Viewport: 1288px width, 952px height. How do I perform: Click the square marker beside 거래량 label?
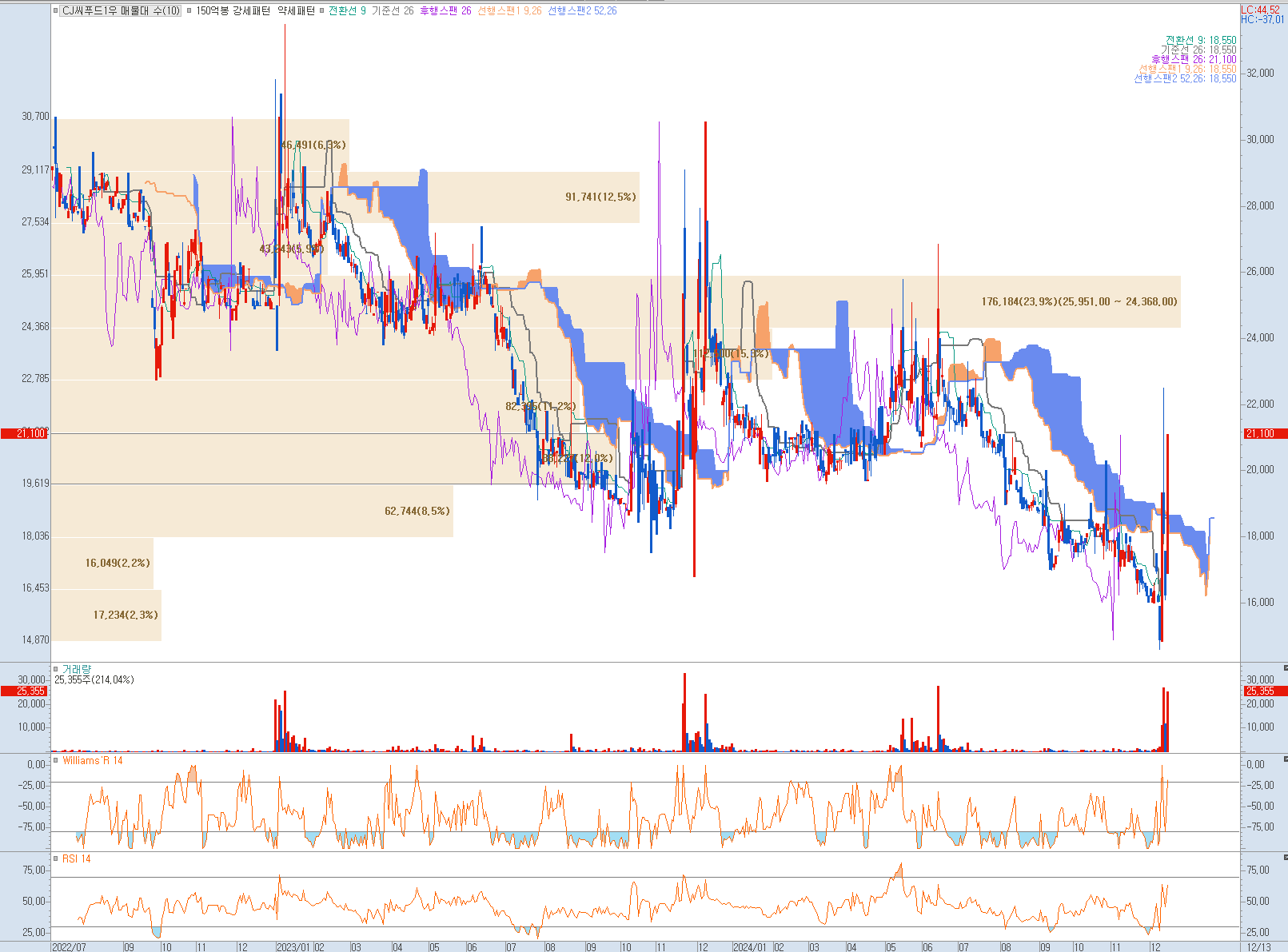pyautogui.click(x=56, y=669)
